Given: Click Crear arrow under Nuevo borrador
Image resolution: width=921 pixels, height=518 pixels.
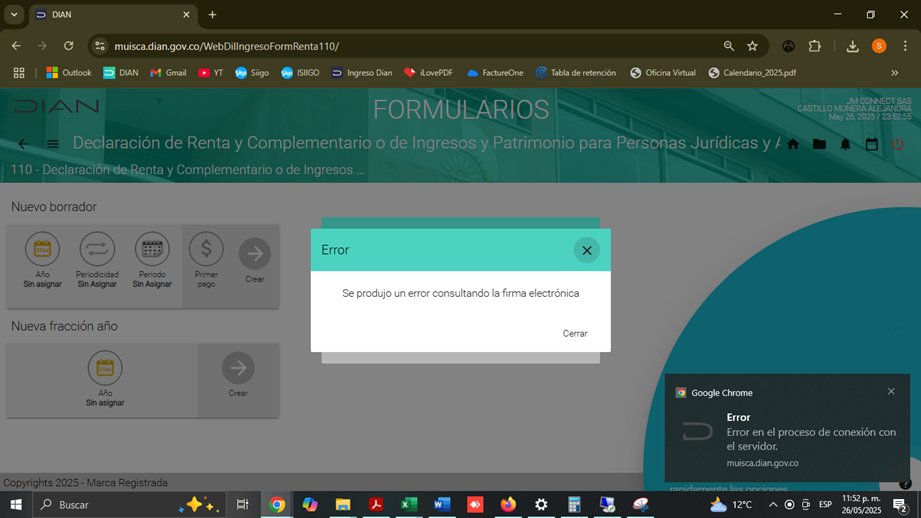Looking at the screenshot, I should coord(254,254).
